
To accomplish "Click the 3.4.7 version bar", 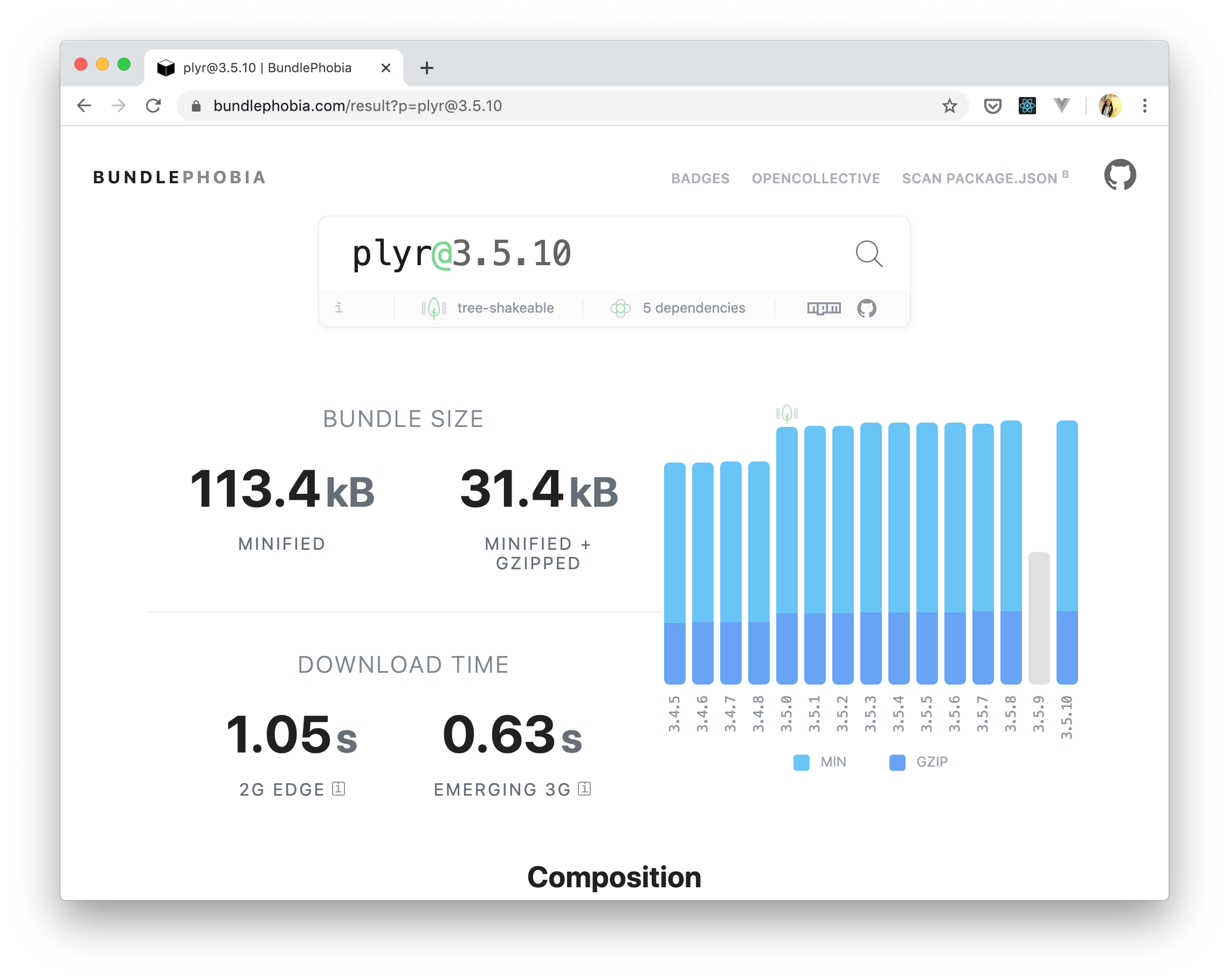I will [x=731, y=572].
